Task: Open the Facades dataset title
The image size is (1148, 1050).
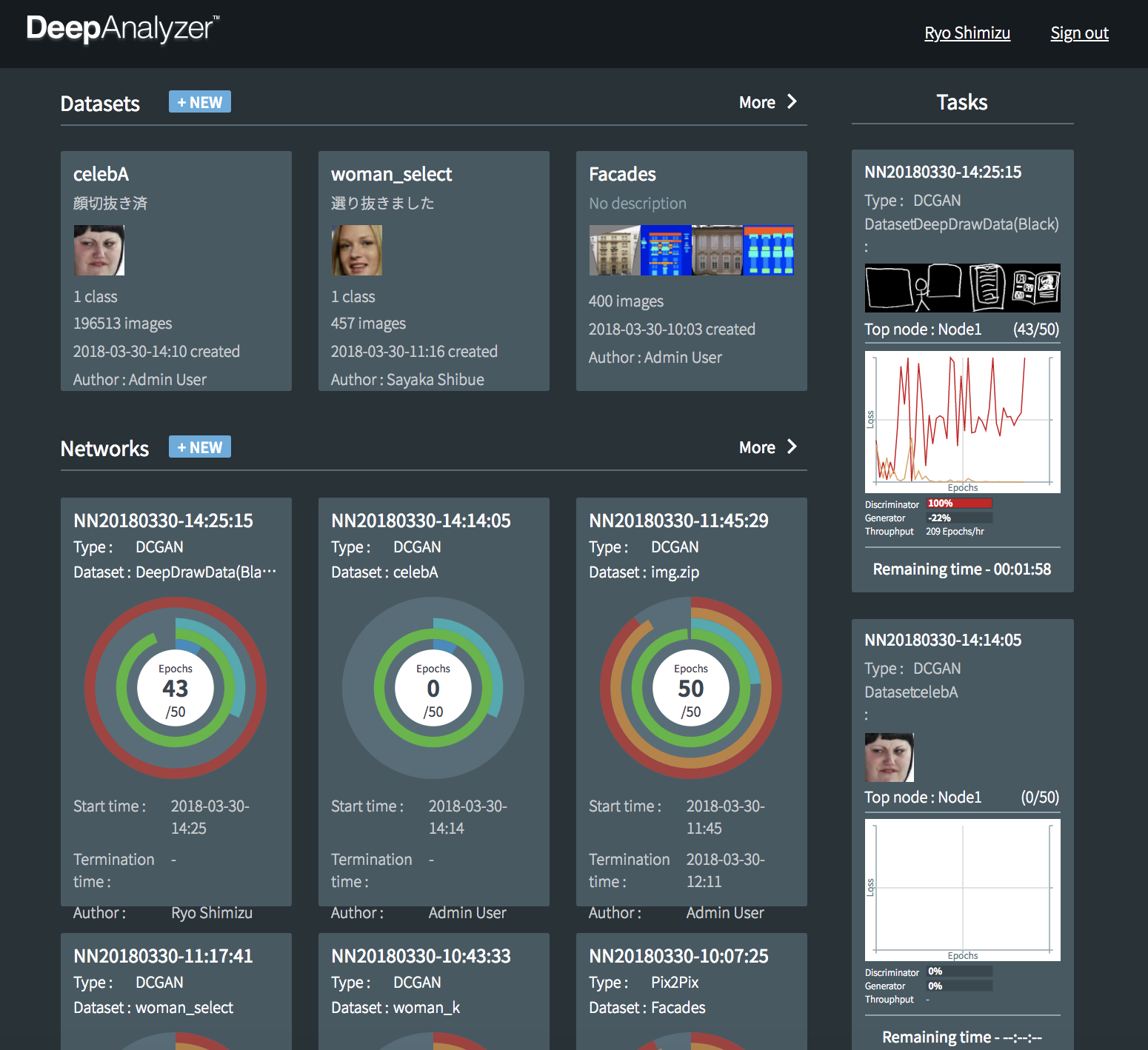Action: point(622,174)
